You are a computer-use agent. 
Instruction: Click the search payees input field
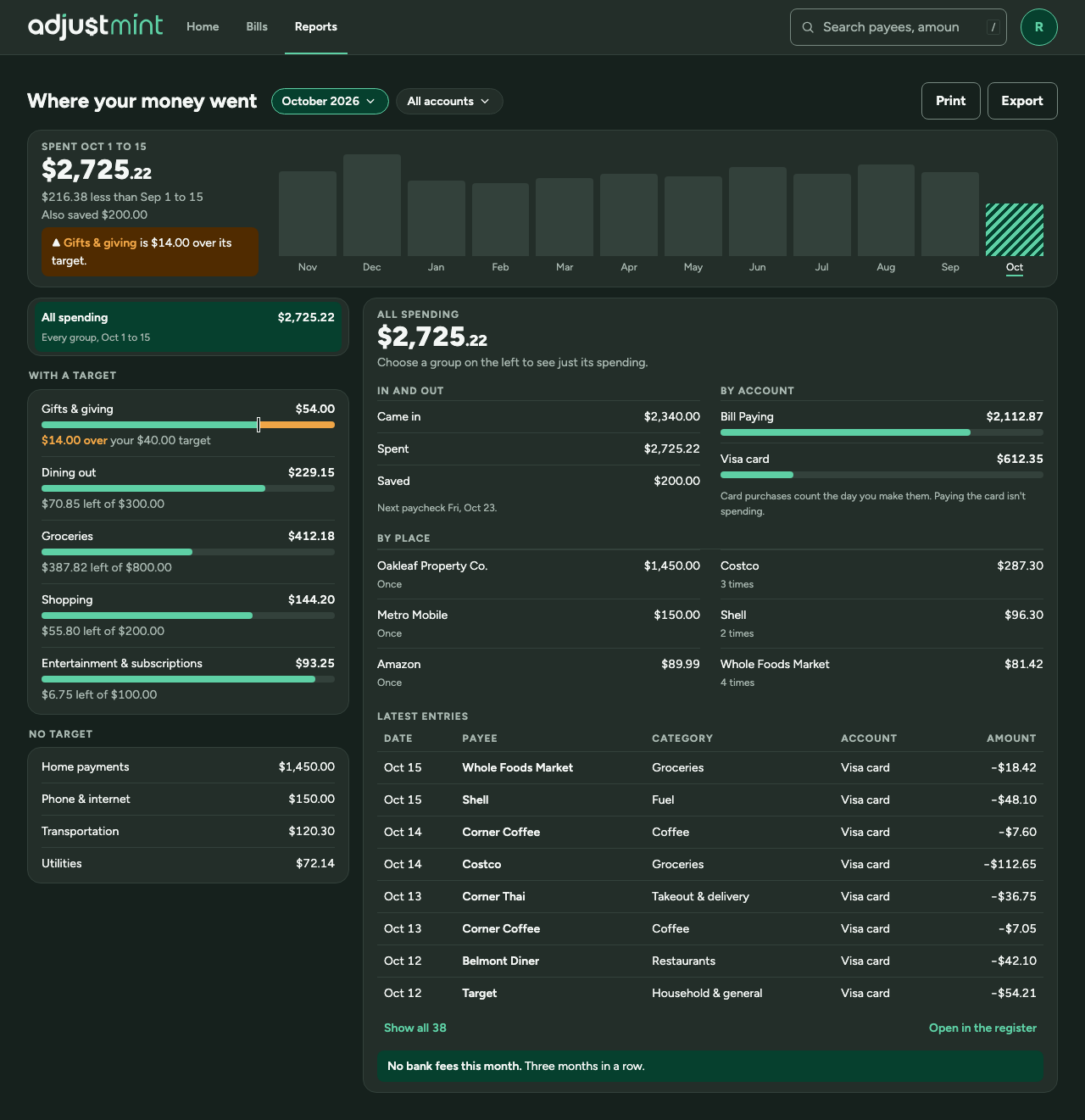899,27
